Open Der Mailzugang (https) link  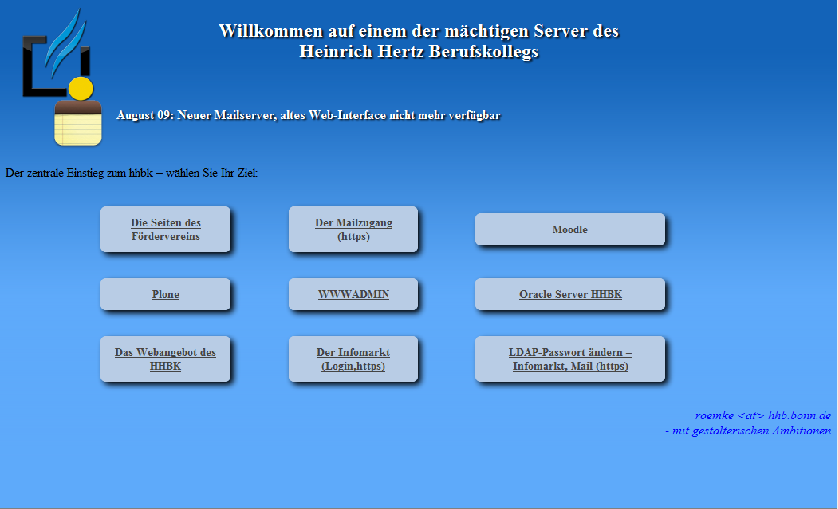[353, 229]
